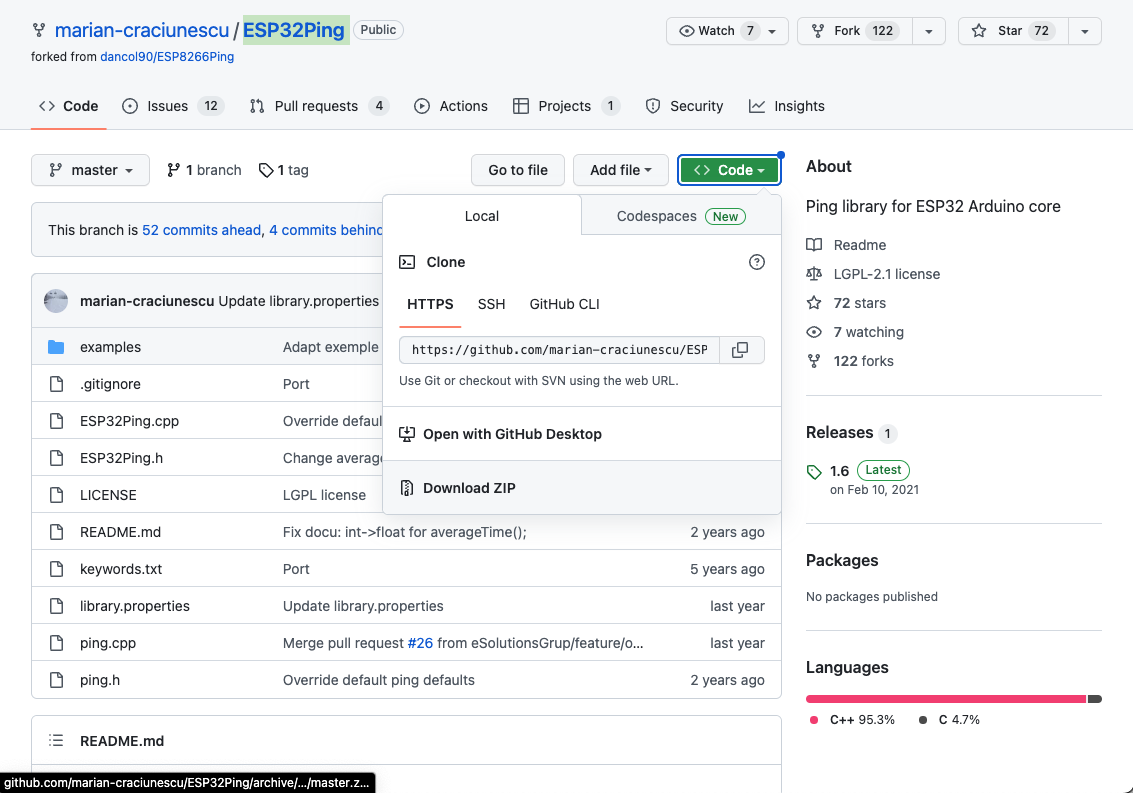Open pull request #26 link
1133x793 pixels.
pyautogui.click(x=420, y=643)
